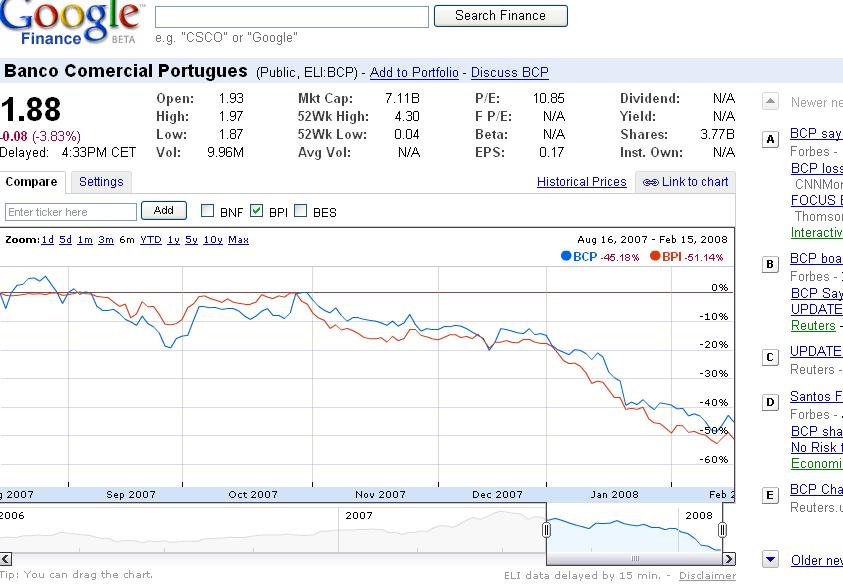Image resolution: width=843 pixels, height=585 pixels.
Task: Click the date range Aug 16, 2007 - Feb 15, 2008
Action: (652, 239)
